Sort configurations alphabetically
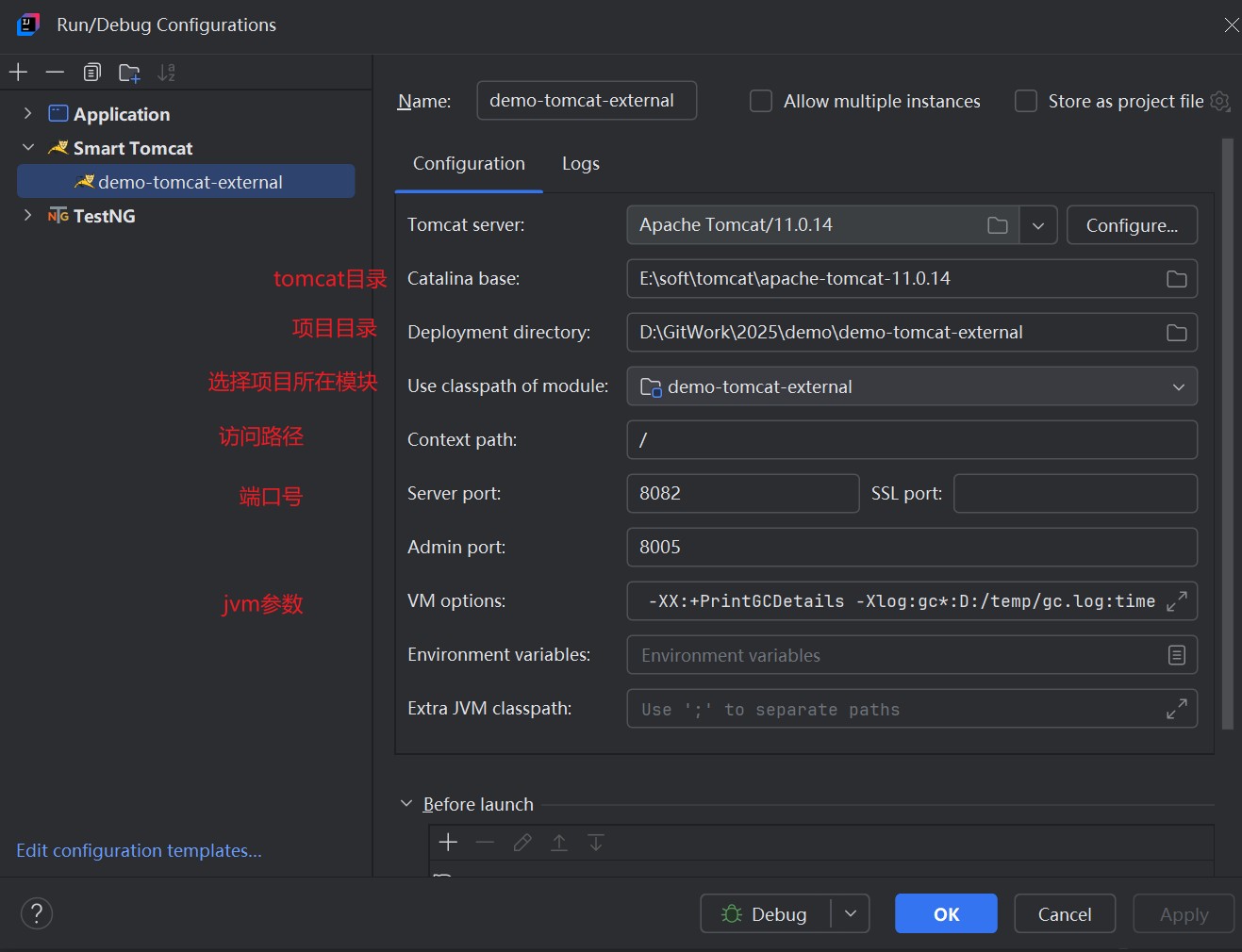 click(166, 72)
